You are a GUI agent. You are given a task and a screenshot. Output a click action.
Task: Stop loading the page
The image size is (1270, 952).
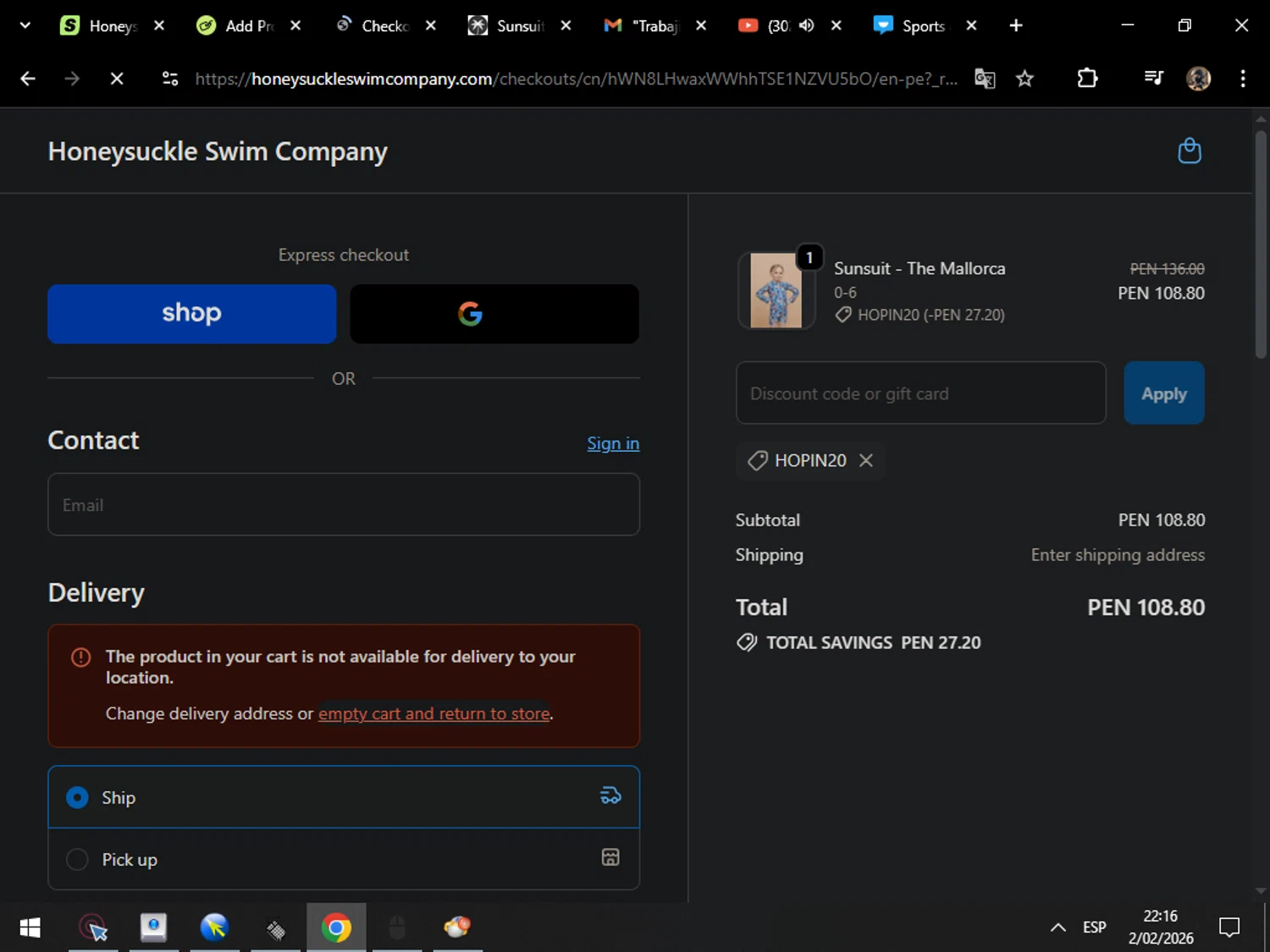(x=117, y=79)
